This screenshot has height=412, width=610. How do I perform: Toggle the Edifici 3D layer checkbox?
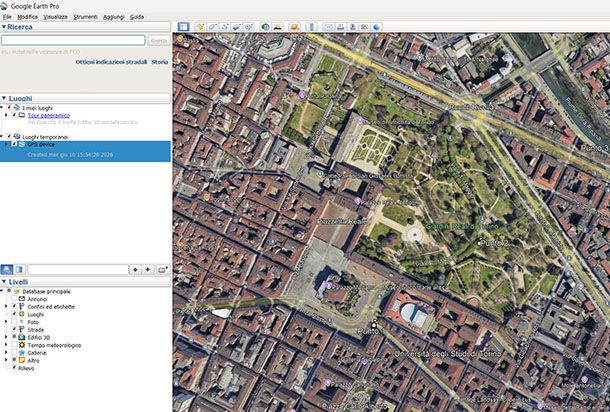[14, 337]
